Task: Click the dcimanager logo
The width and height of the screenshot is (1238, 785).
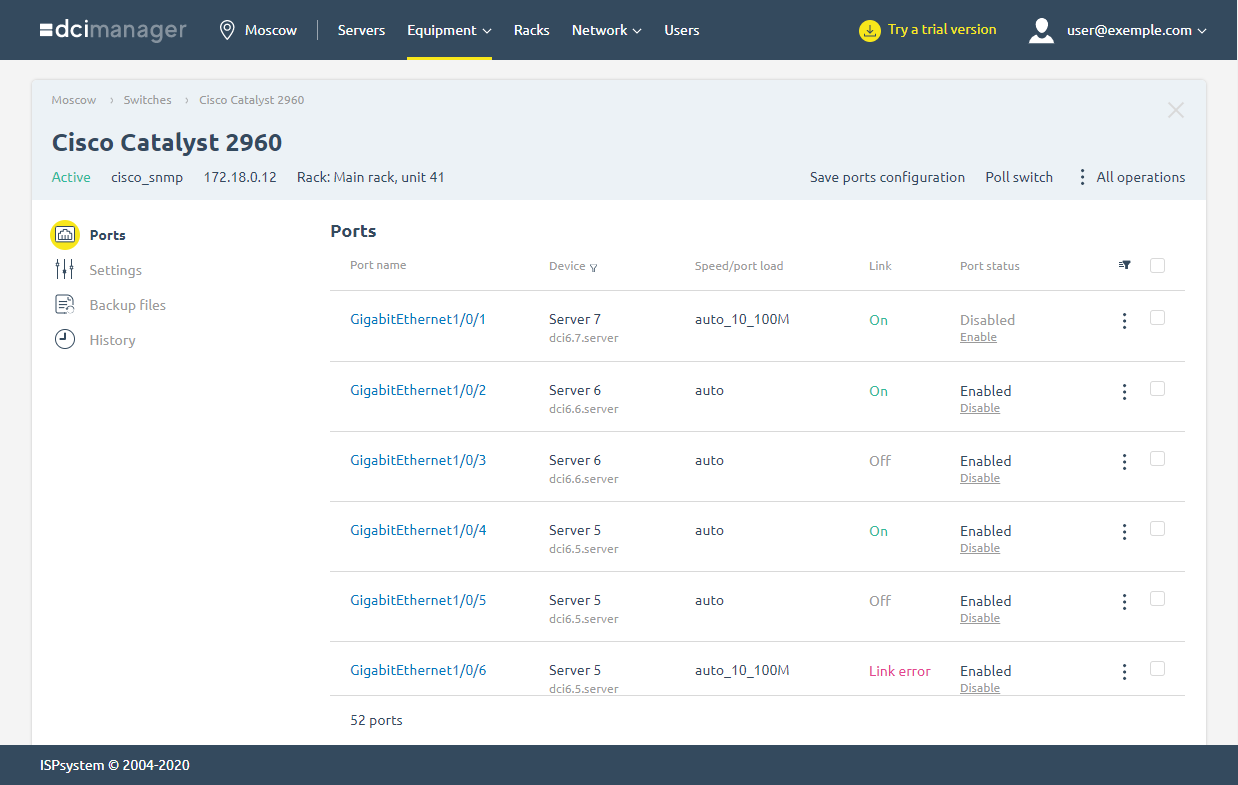Action: tap(113, 30)
